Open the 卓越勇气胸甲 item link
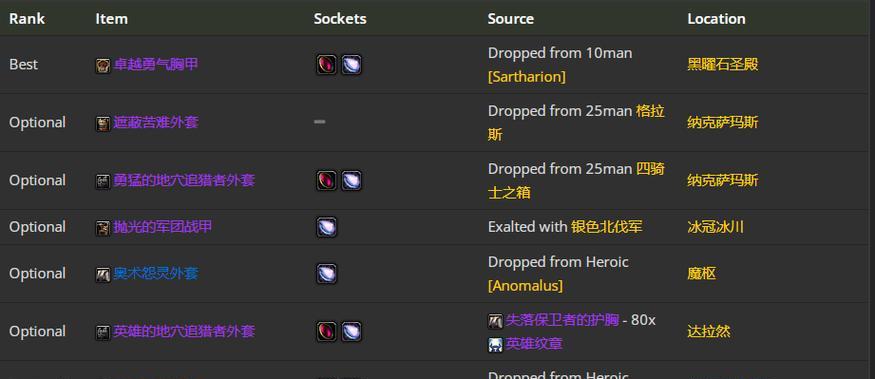This screenshot has width=875, height=379. point(156,65)
